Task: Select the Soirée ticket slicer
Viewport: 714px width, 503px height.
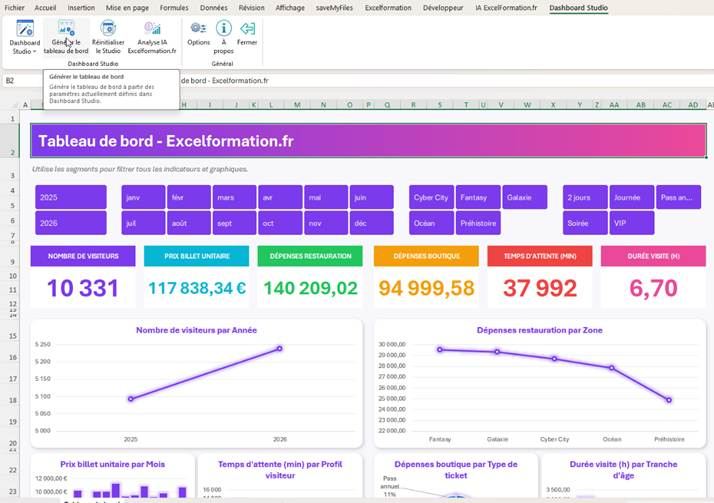Action: (x=585, y=223)
